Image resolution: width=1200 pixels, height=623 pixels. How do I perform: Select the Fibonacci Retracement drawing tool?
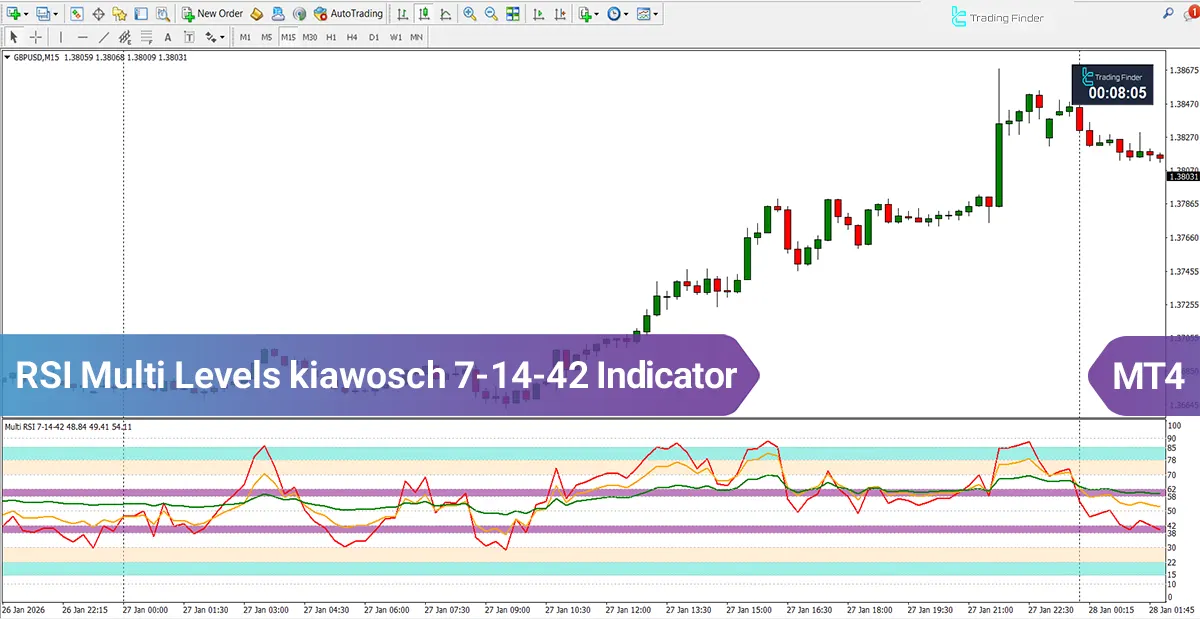click(146, 36)
